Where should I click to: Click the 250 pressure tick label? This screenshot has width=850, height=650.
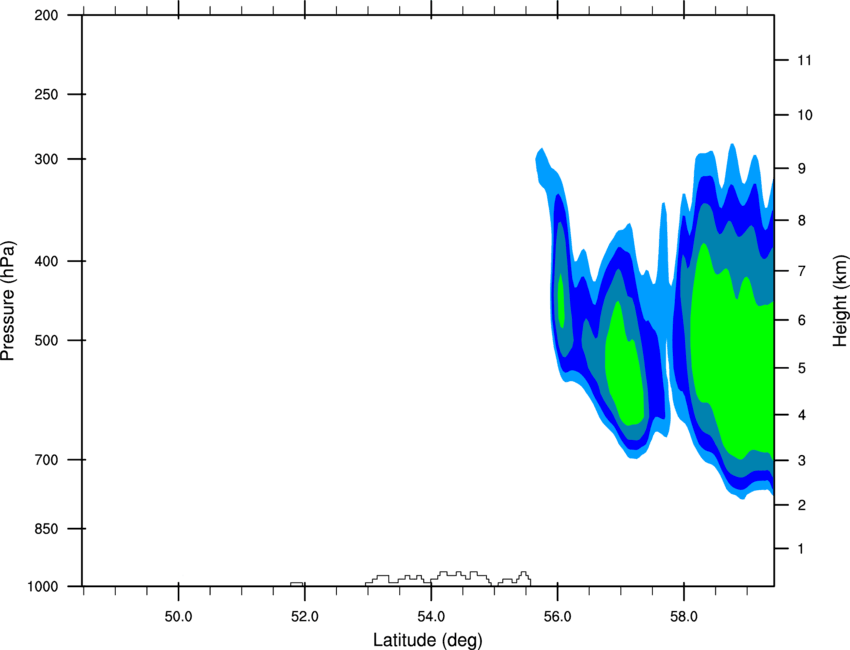point(46,94)
